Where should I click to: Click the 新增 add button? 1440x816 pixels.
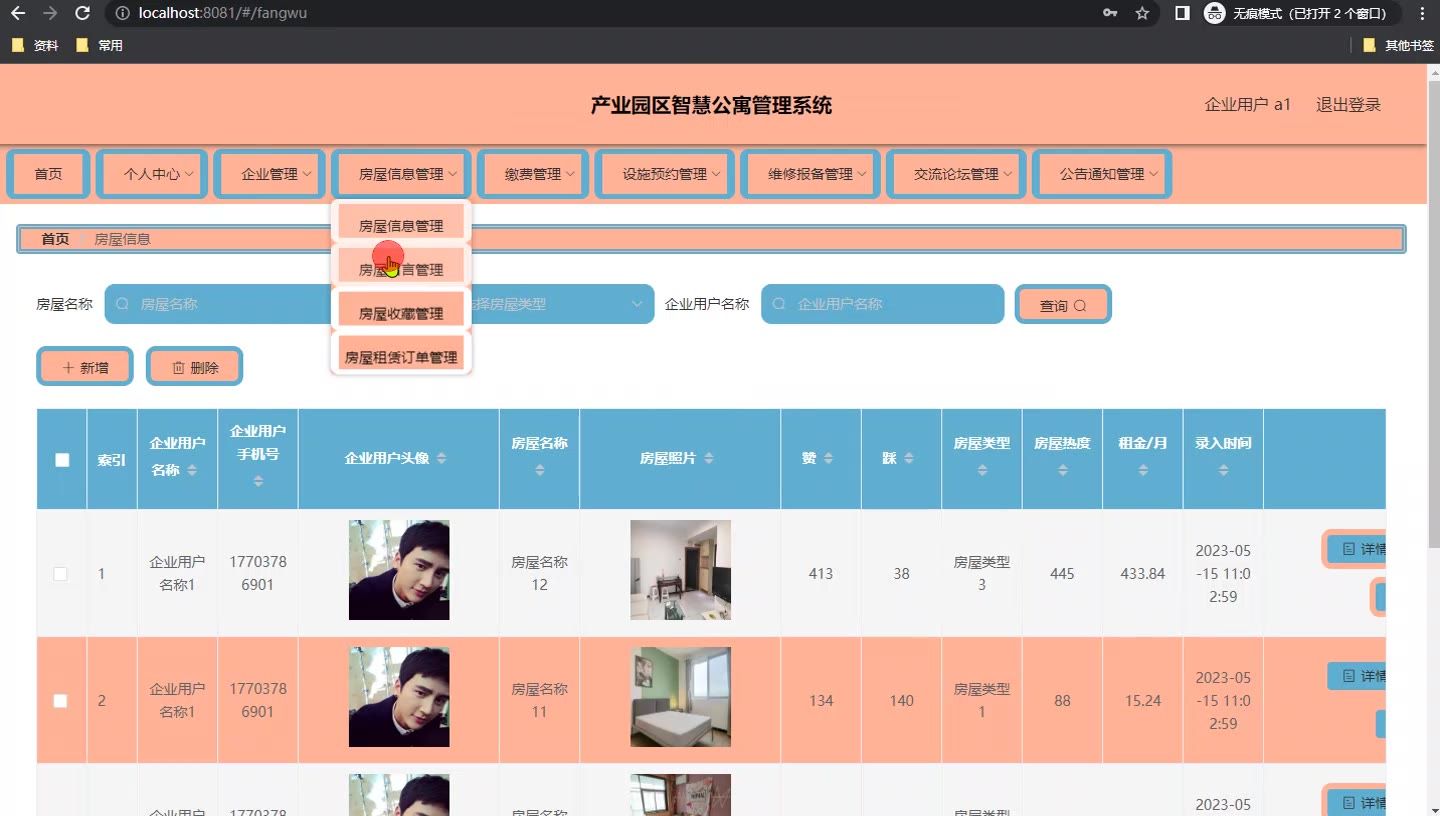click(85, 367)
